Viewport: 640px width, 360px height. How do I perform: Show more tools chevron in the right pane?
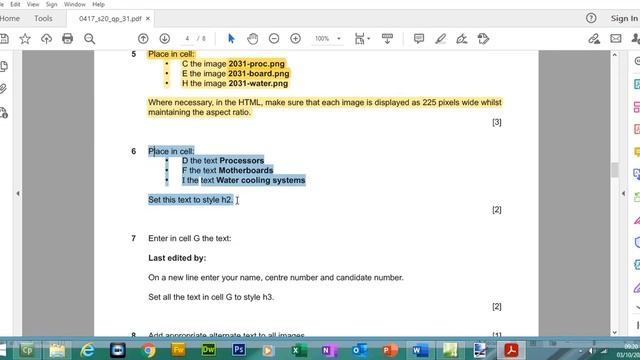[x=637, y=308]
